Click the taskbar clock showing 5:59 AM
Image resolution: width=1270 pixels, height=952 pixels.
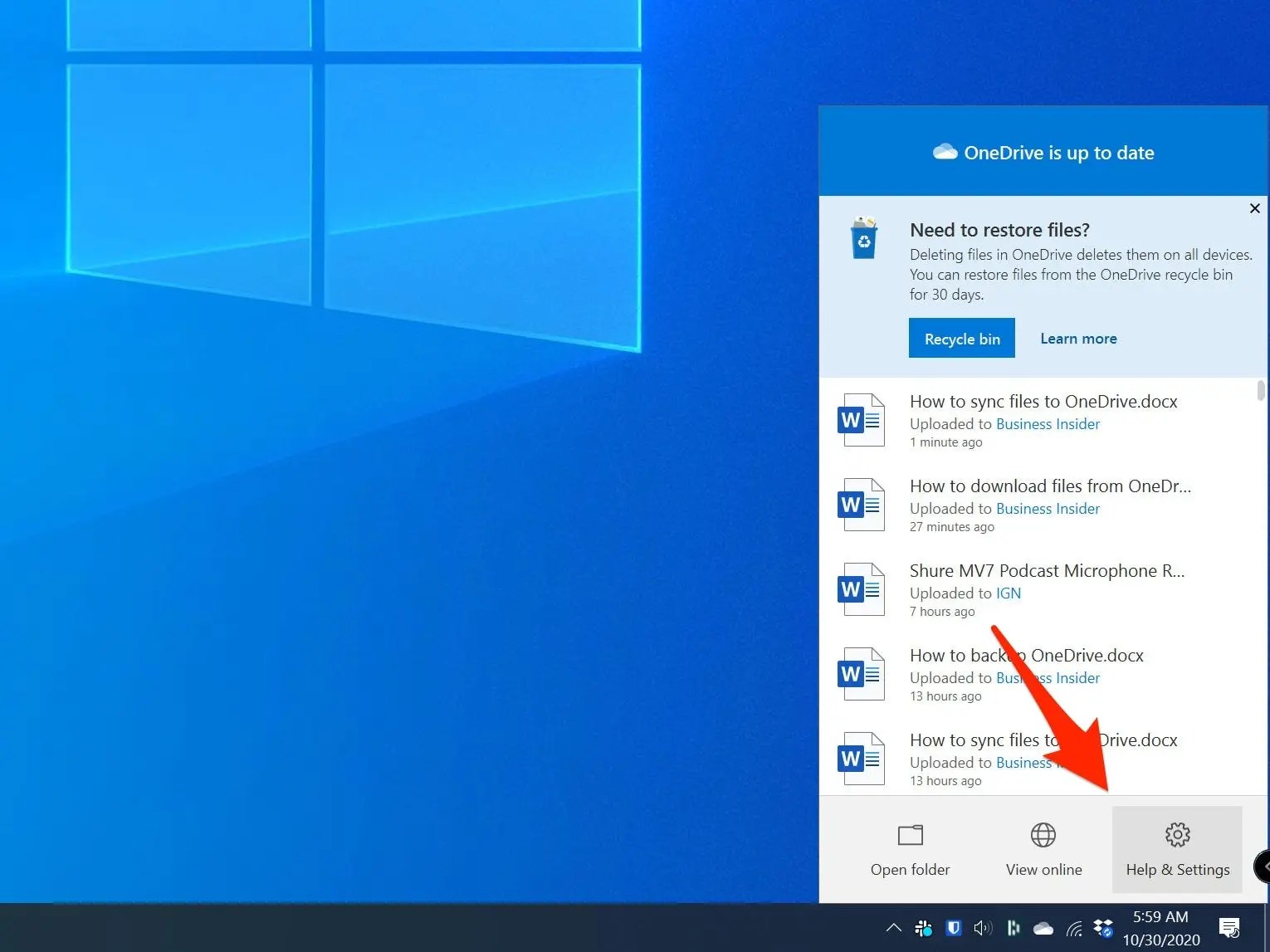coord(1161,928)
